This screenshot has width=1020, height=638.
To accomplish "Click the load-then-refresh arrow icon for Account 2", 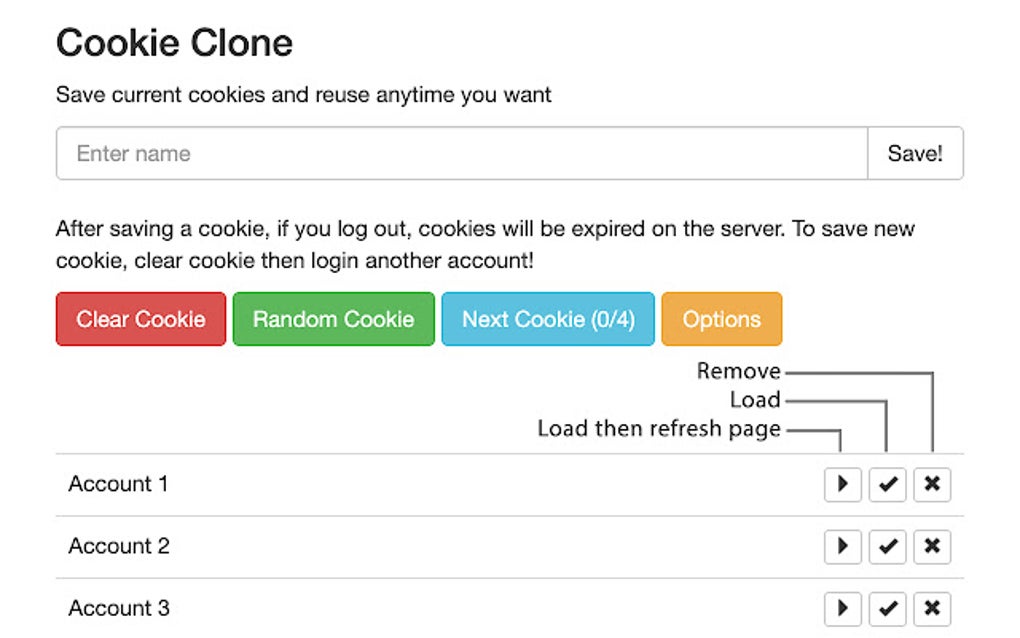I will 843,546.
